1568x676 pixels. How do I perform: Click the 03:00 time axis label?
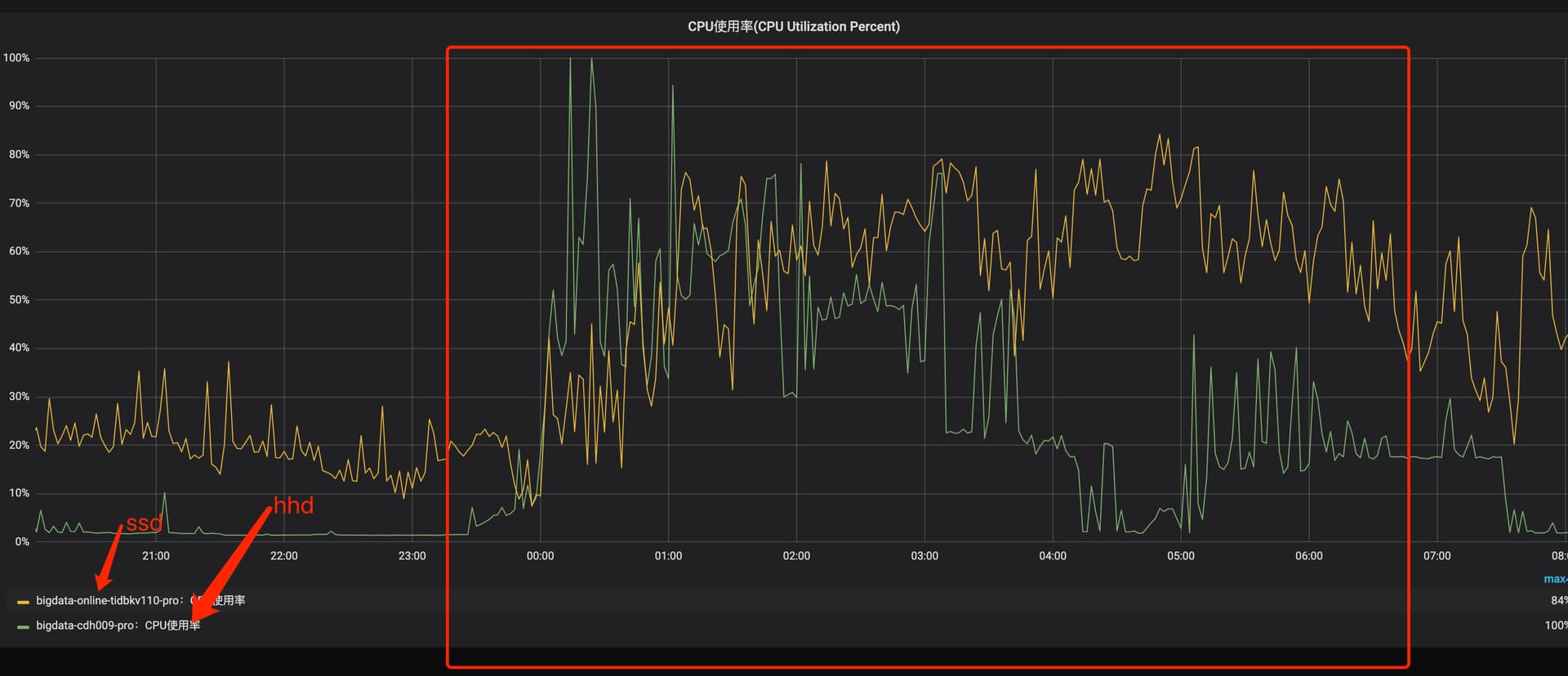(x=924, y=556)
